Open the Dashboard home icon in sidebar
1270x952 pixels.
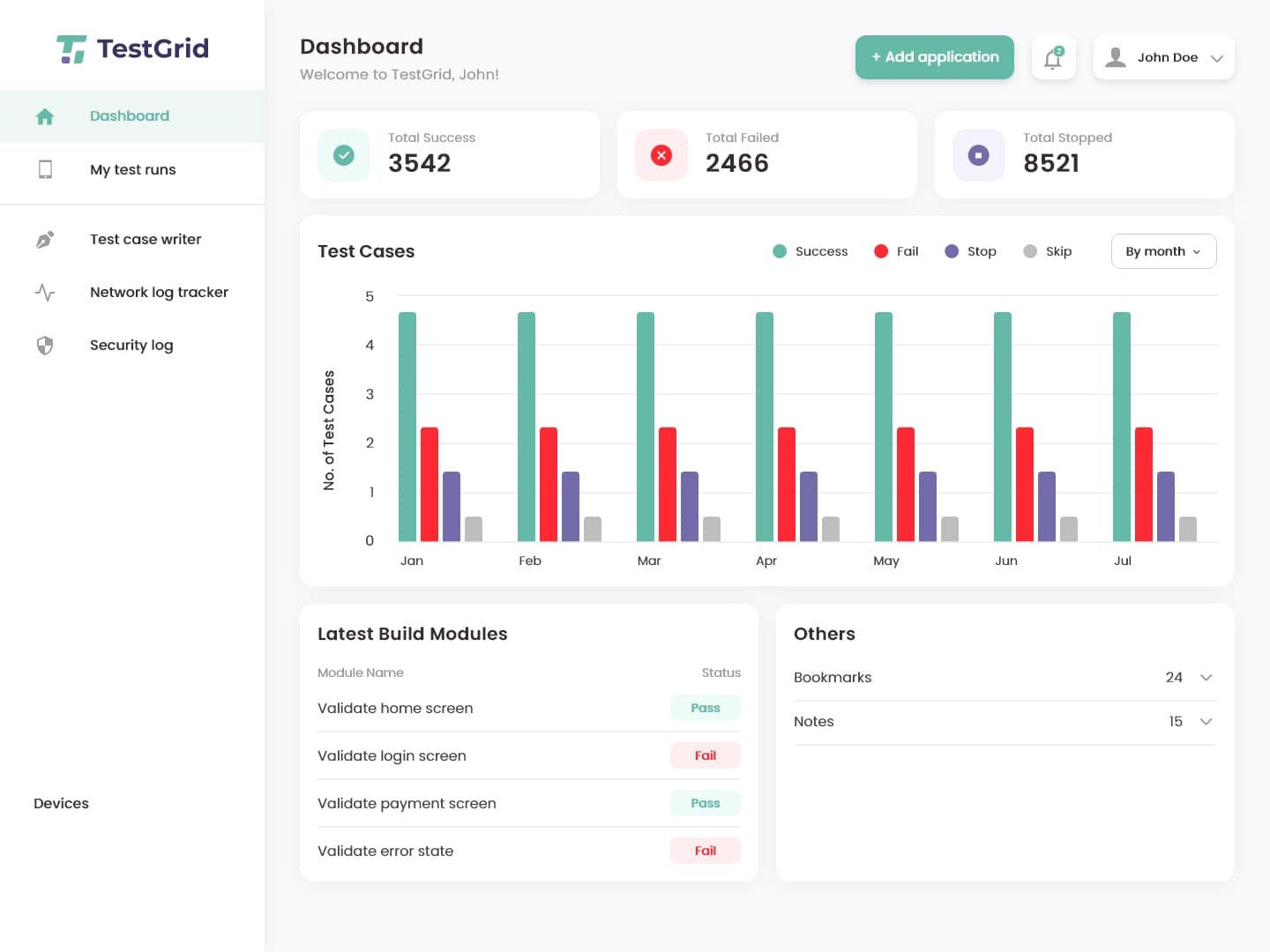[44, 115]
